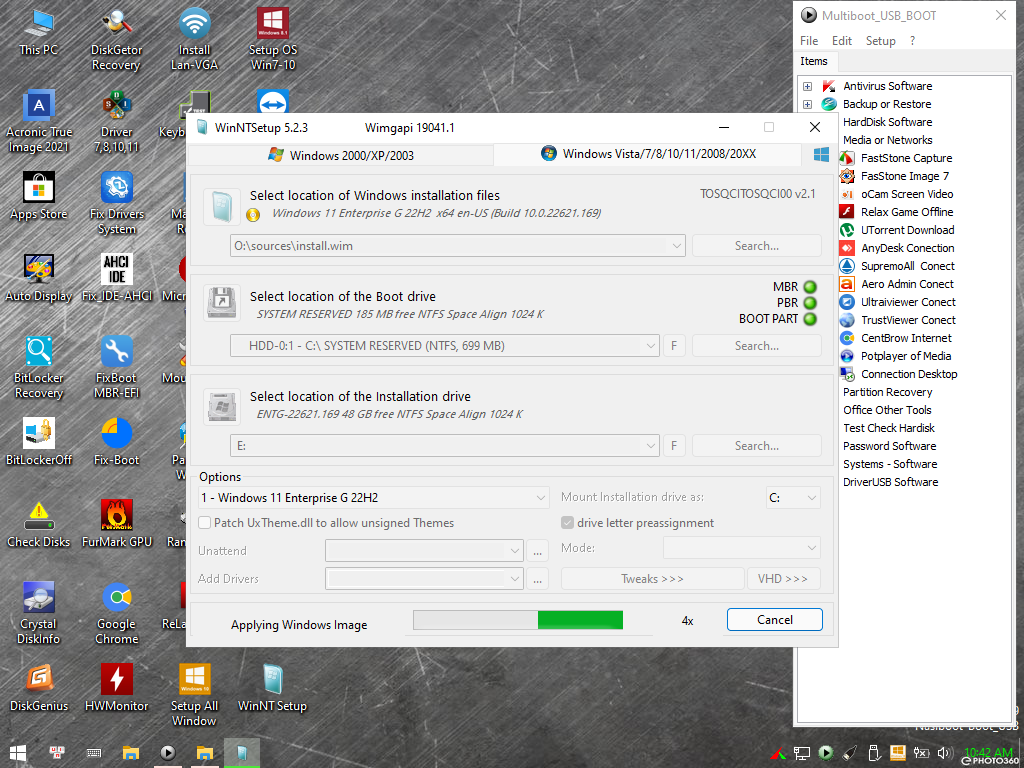The image size is (1024, 768).
Task: Open Check Disks desktop icon
Action: click(39, 524)
